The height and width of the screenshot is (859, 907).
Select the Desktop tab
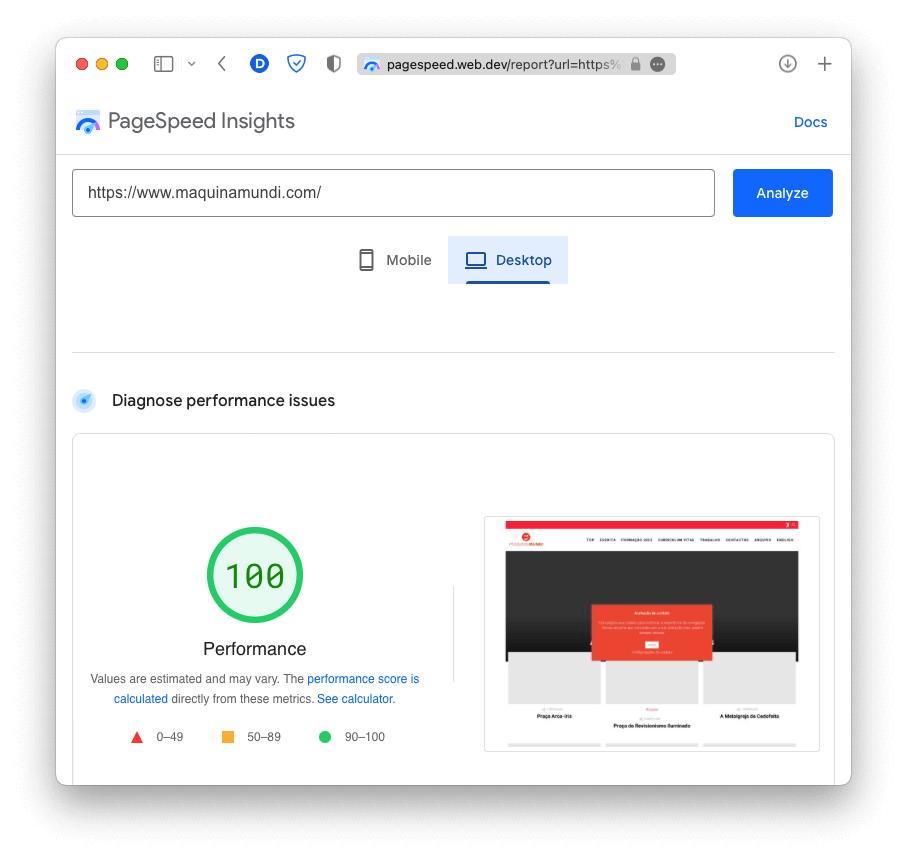pyautogui.click(x=508, y=260)
